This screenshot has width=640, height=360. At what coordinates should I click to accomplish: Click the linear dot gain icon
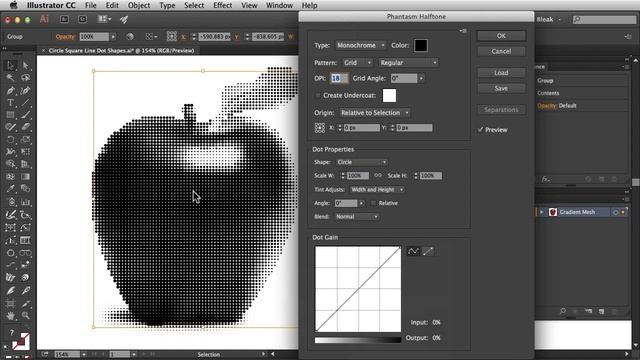click(x=428, y=251)
